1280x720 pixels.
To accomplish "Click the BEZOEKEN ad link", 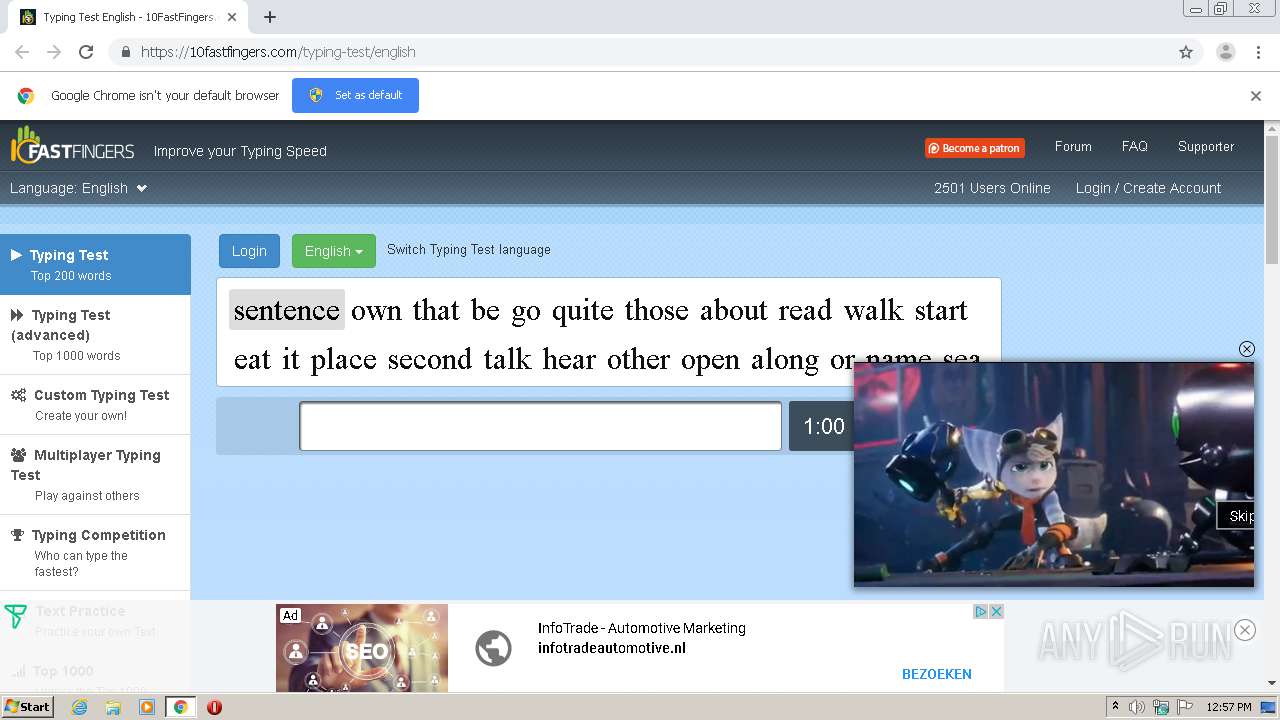I will pyautogui.click(x=936, y=674).
